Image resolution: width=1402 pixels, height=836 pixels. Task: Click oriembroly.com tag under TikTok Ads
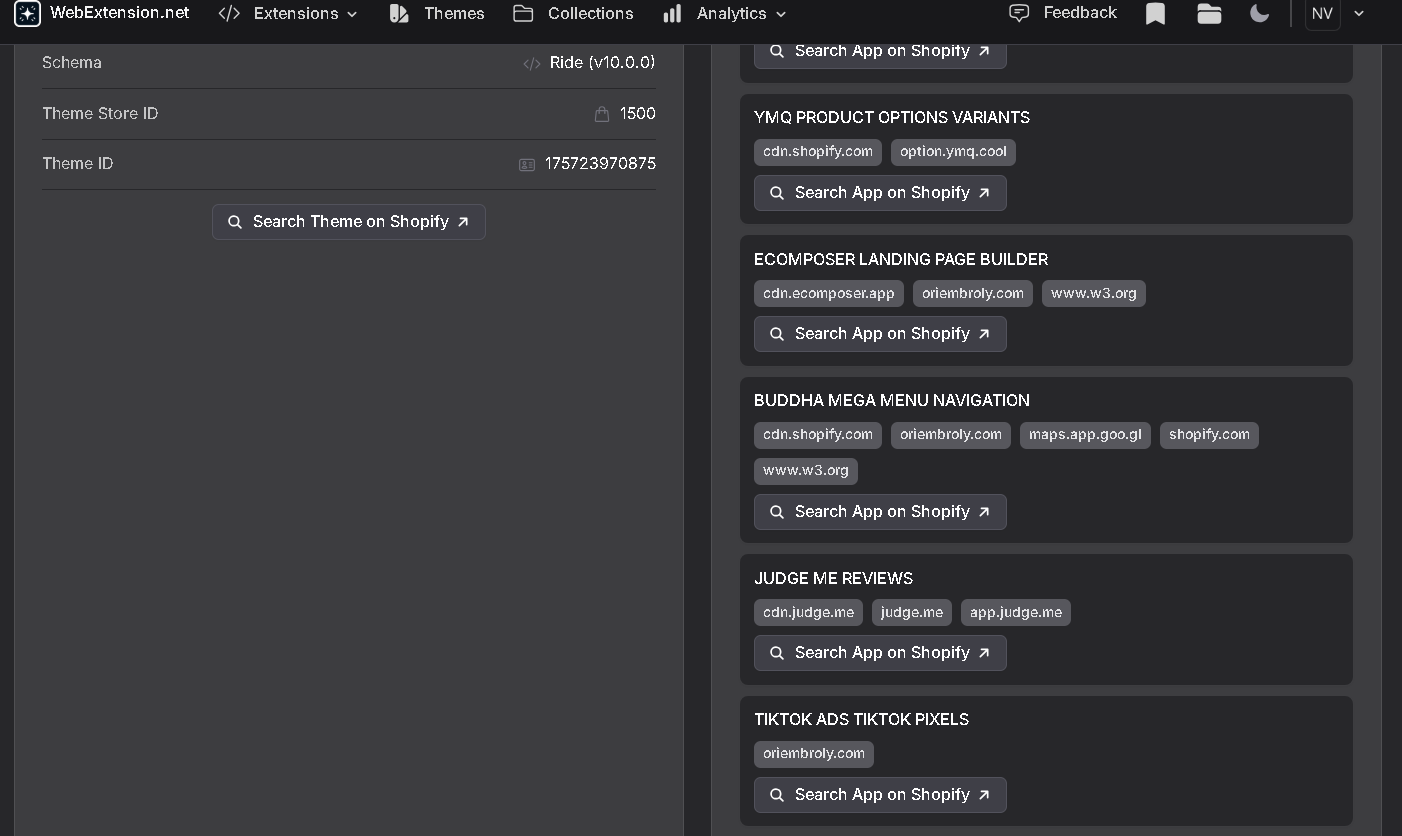814,754
